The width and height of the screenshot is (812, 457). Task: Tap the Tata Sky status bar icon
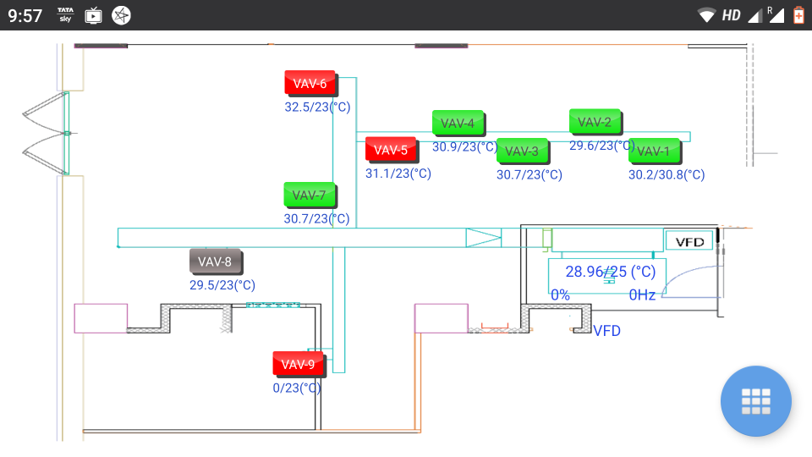(x=65, y=15)
